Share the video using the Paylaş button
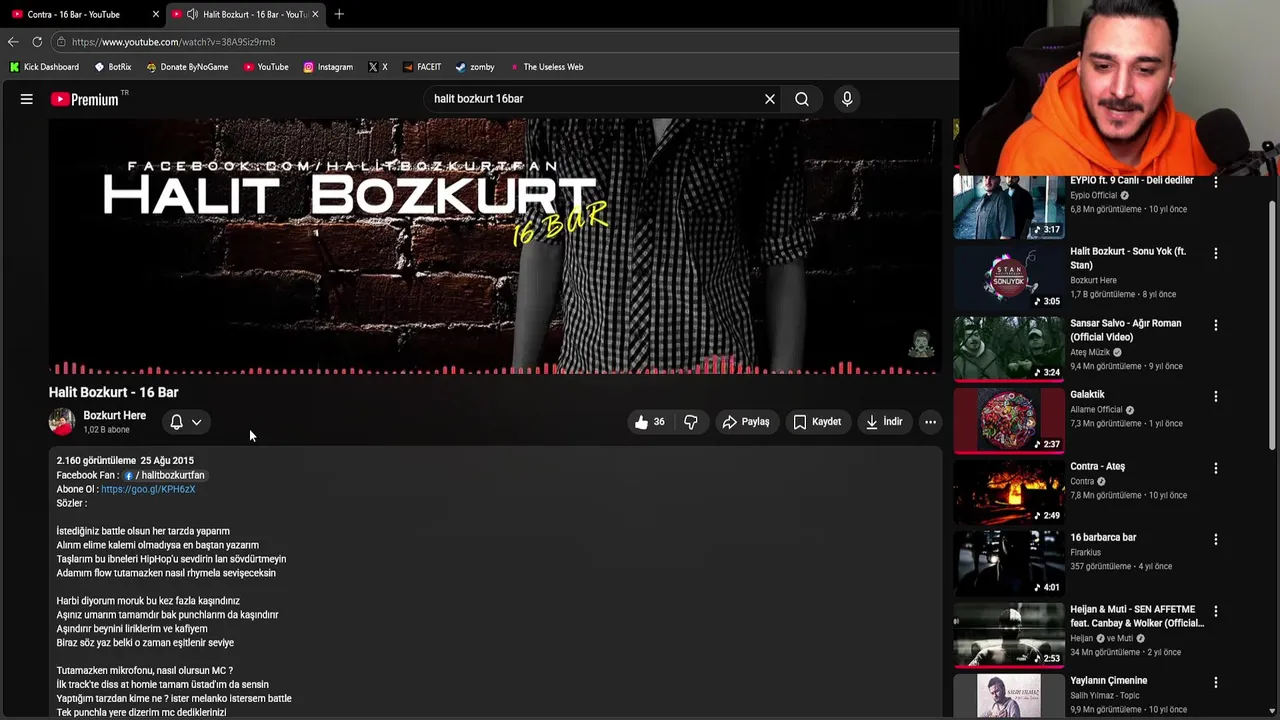 [746, 422]
